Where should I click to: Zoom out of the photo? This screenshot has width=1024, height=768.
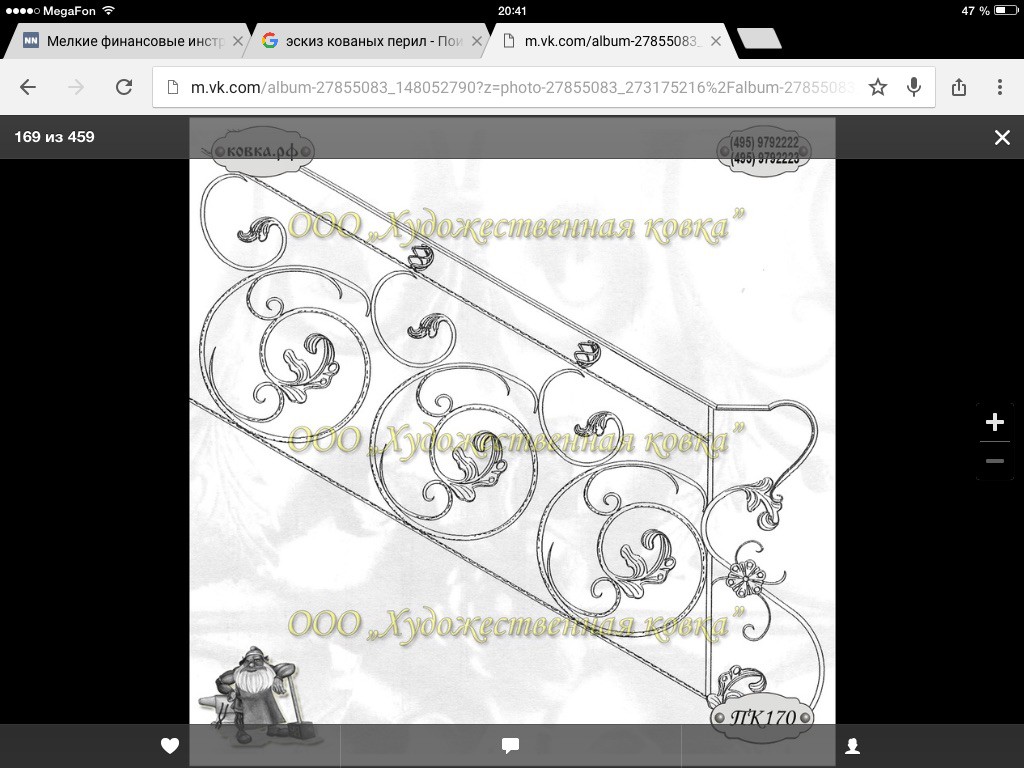tap(995, 461)
